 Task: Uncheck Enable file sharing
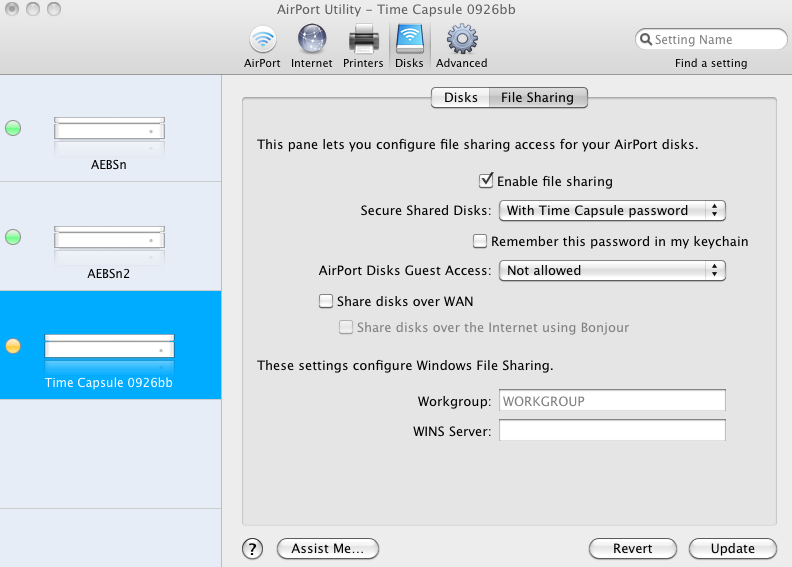pos(486,181)
